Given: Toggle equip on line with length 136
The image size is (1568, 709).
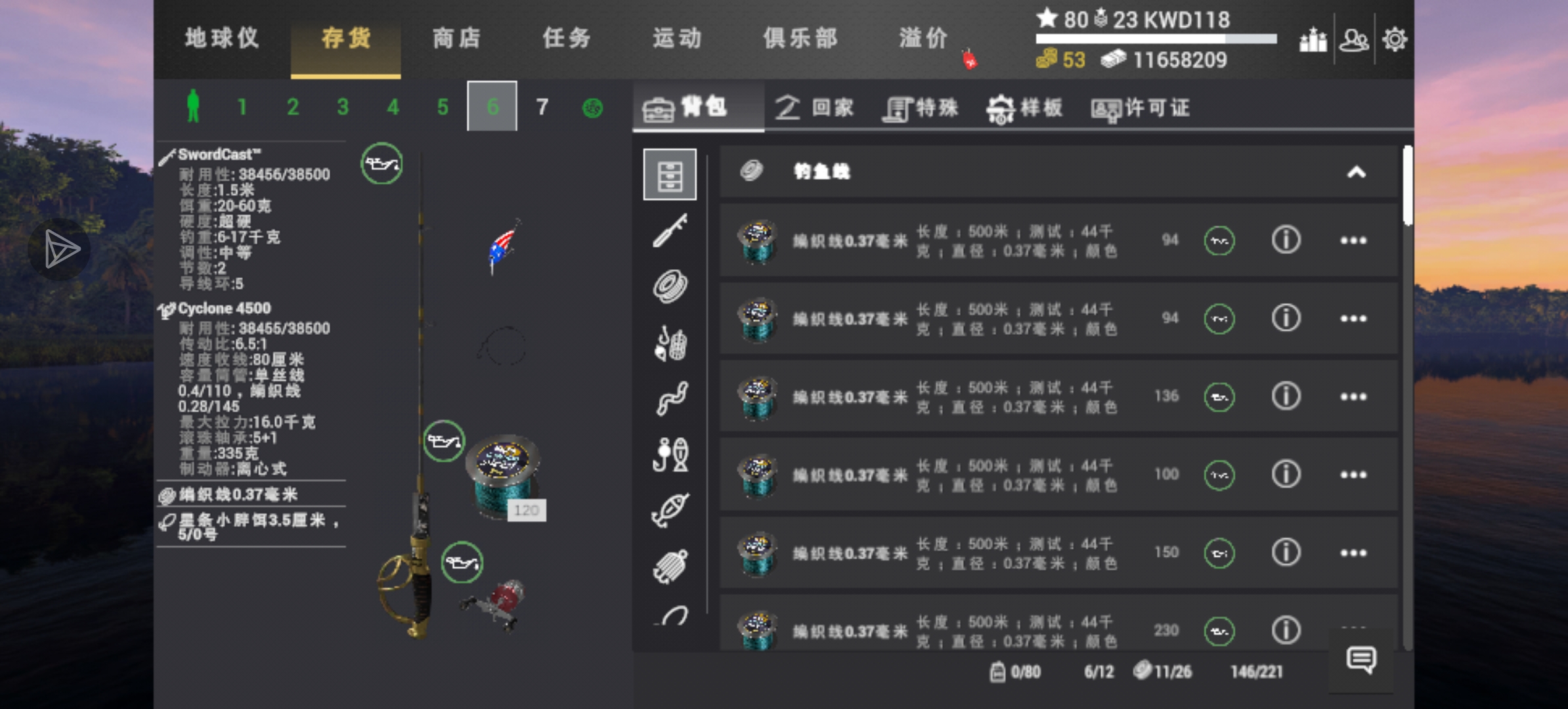Looking at the screenshot, I should point(1219,397).
